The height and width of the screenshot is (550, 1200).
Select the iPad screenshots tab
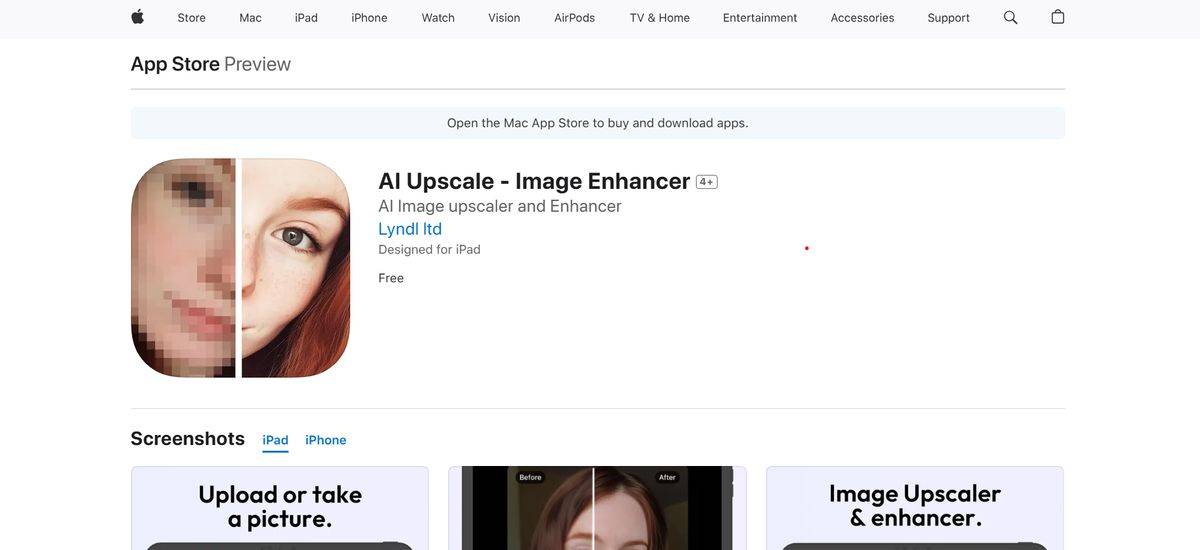[x=275, y=440]
